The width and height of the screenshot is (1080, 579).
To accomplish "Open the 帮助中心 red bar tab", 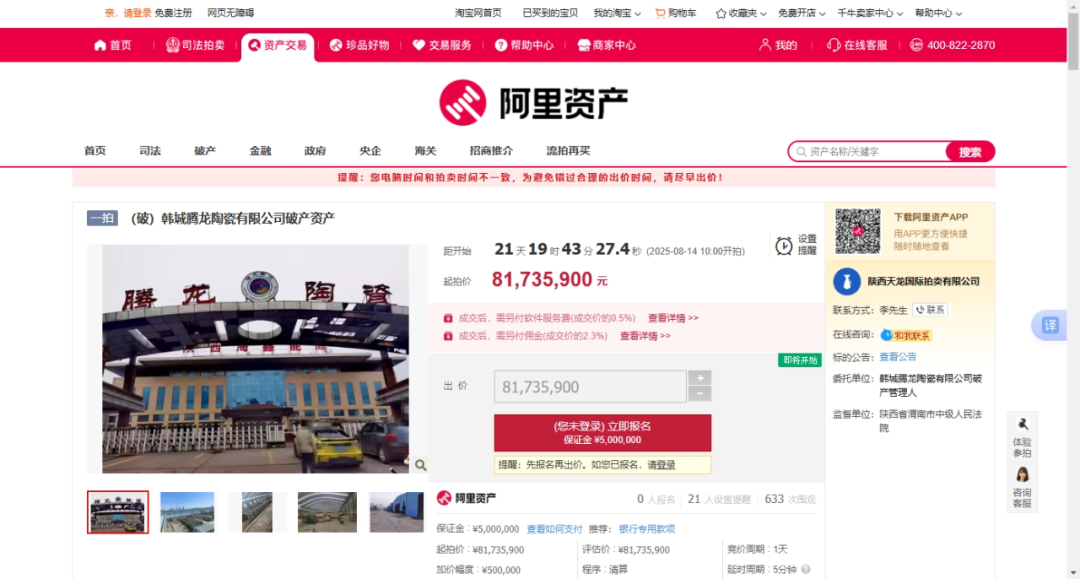I will pyautogui.click(x=524, y=45).
